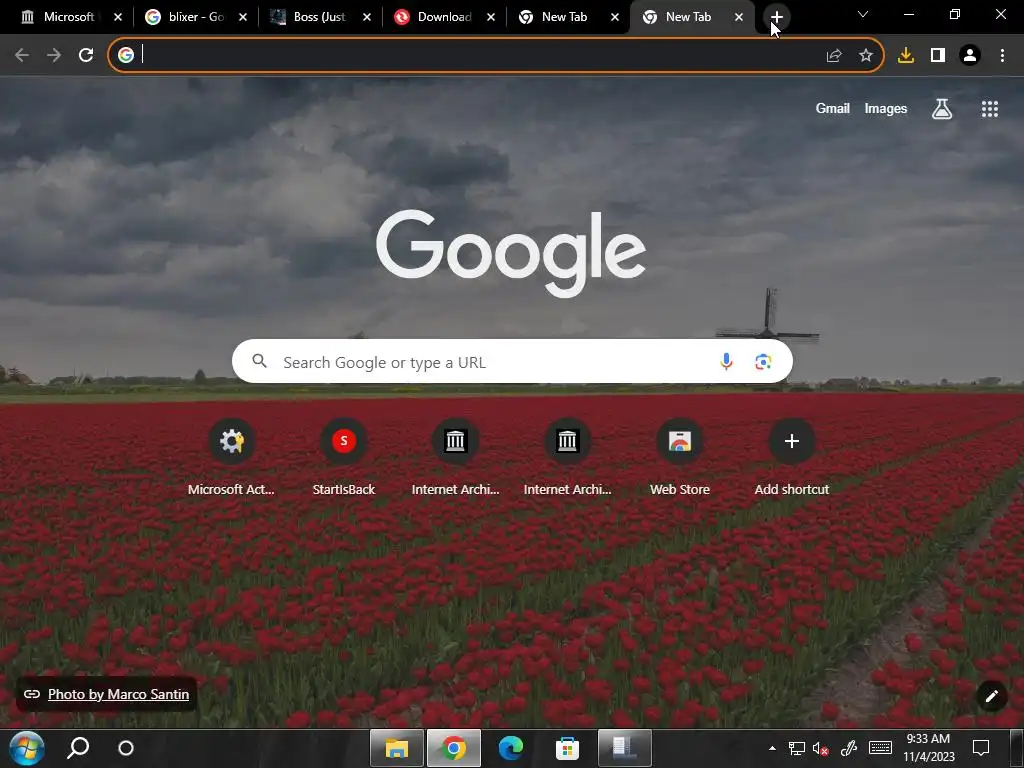Show hidden tray icons arrow
This screenshot has height=768, width=1024.
(x=773, y=748)
